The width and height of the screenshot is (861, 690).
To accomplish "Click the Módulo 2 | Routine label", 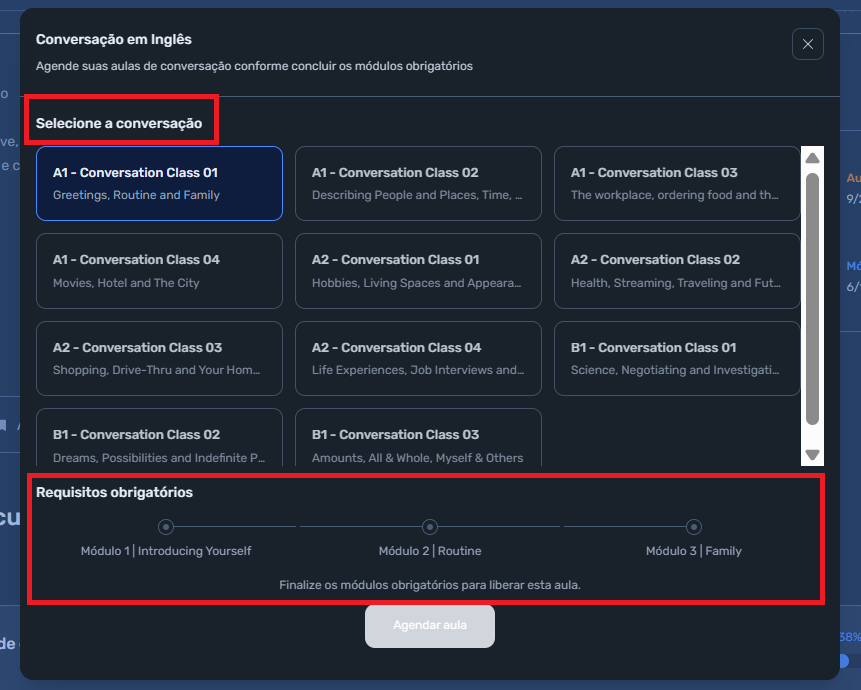I will [430, 551].
